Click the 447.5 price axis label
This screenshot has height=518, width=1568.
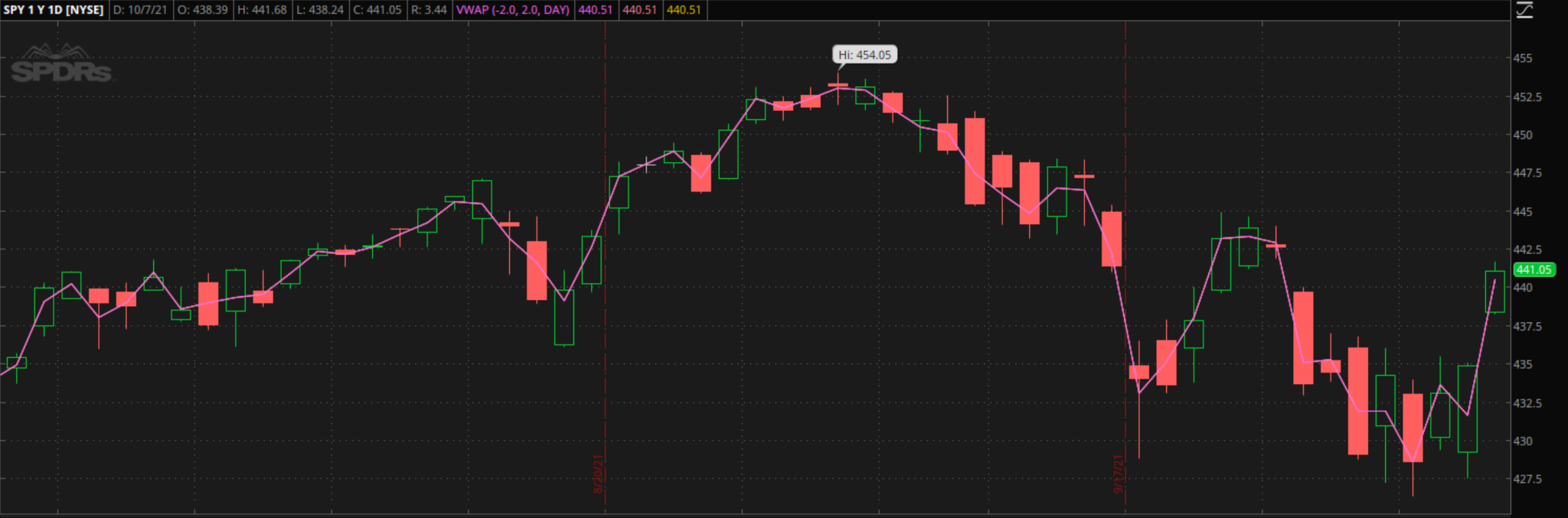1527,173
